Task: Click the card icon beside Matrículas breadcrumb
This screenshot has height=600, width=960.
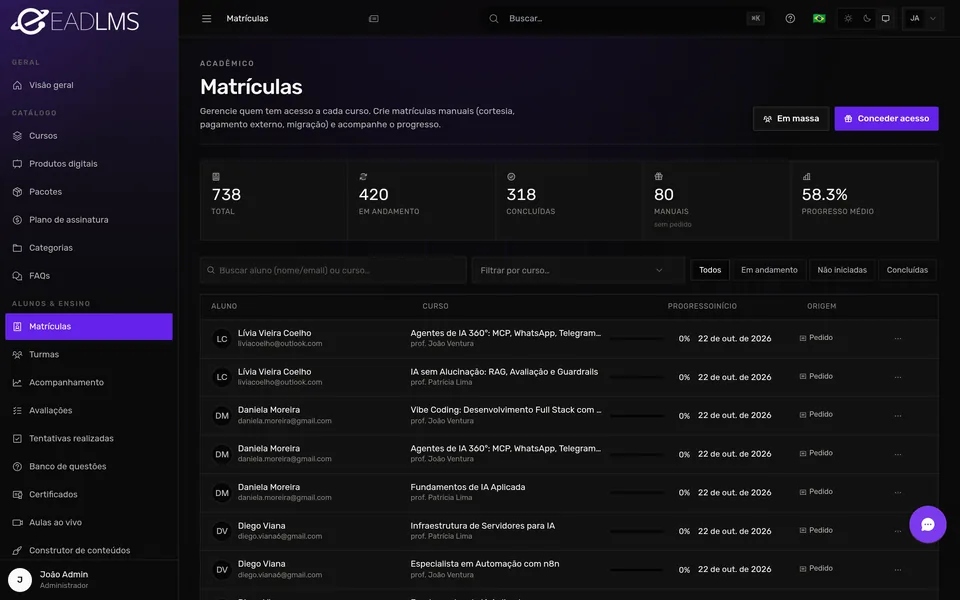Action: [x=373, y=18]
